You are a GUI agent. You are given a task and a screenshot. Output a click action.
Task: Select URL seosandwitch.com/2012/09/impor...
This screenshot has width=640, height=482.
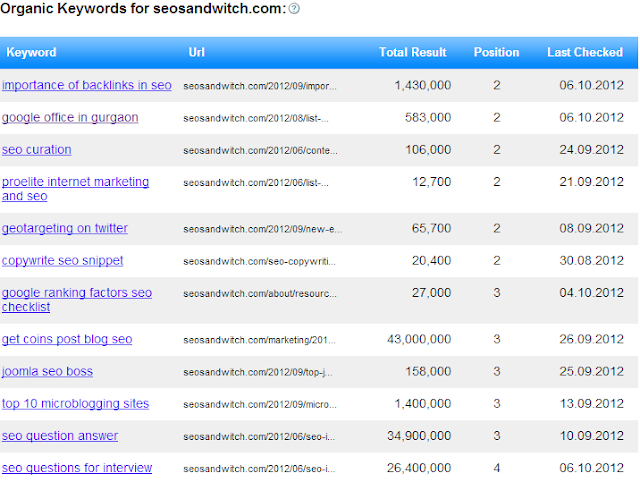coord(260,86)
